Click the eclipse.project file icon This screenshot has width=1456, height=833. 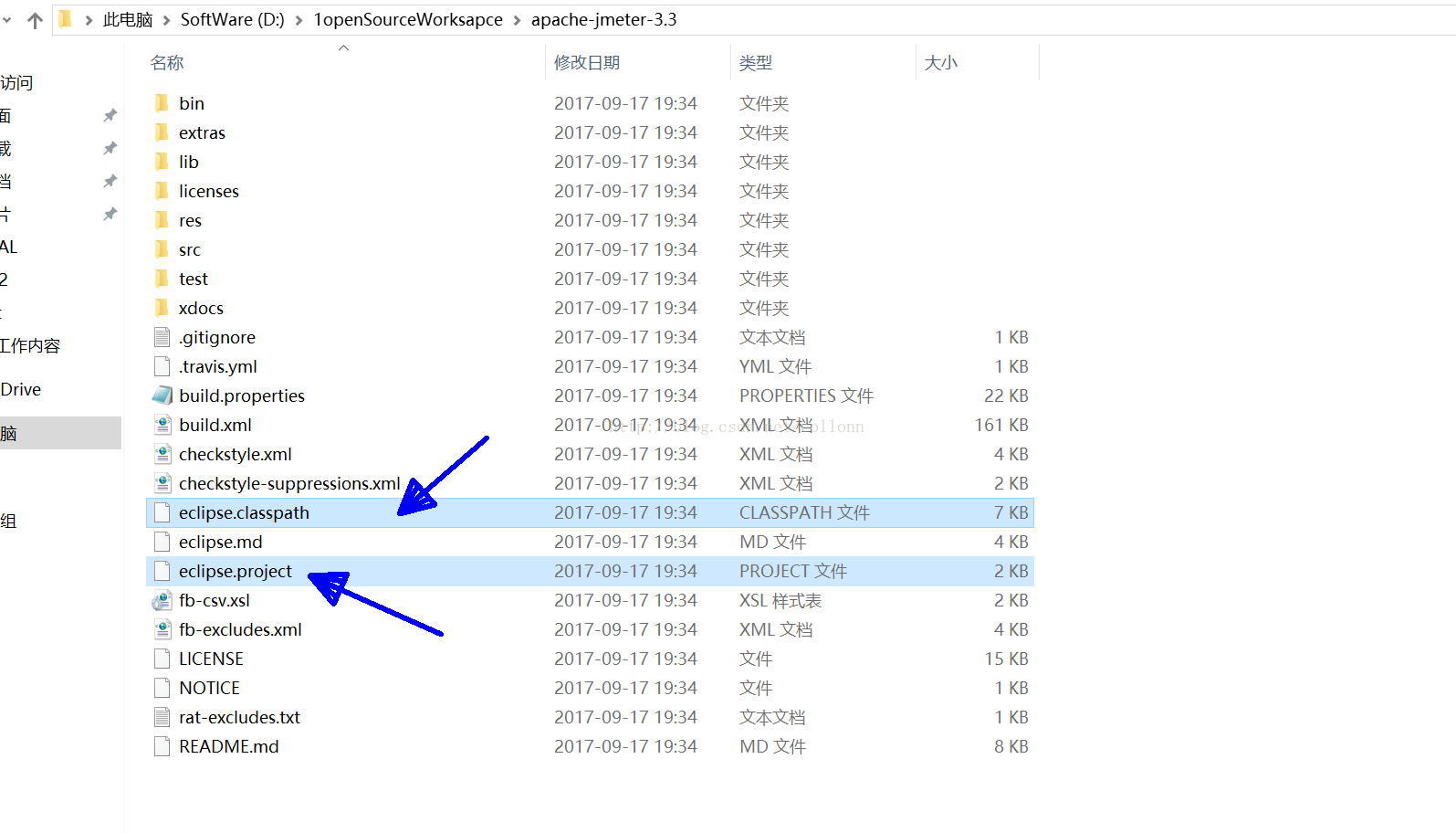tap(162, 571)
